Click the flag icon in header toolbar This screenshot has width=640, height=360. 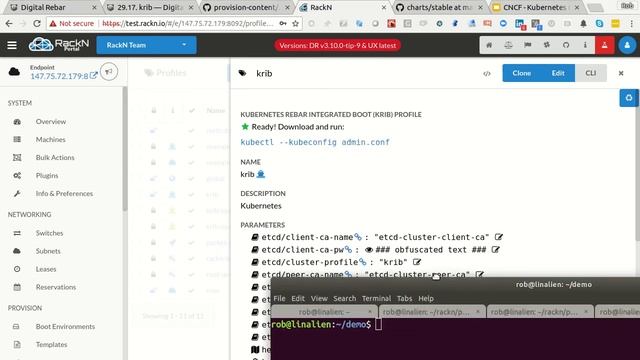tap(527, 45)
